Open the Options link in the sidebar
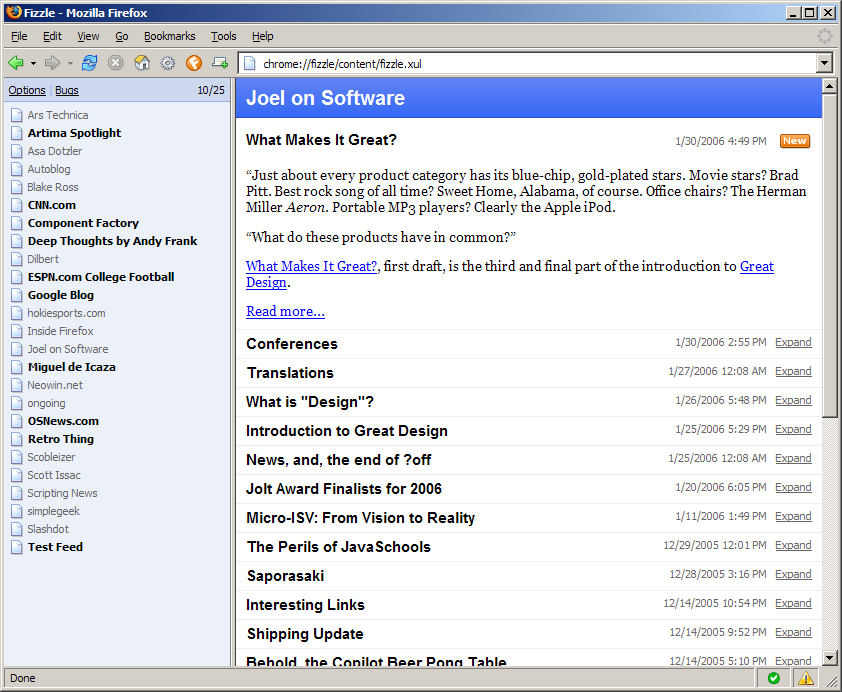 [27, 90]
